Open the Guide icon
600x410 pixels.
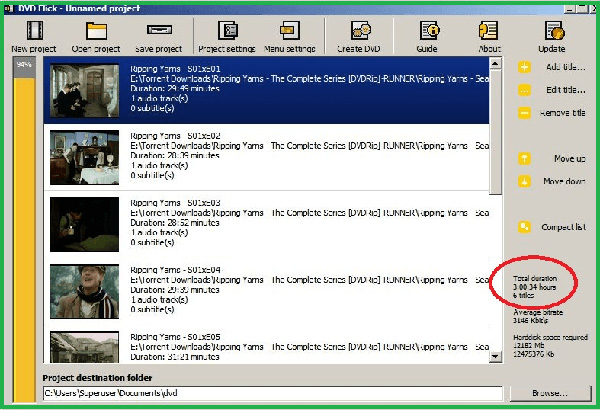429,30
